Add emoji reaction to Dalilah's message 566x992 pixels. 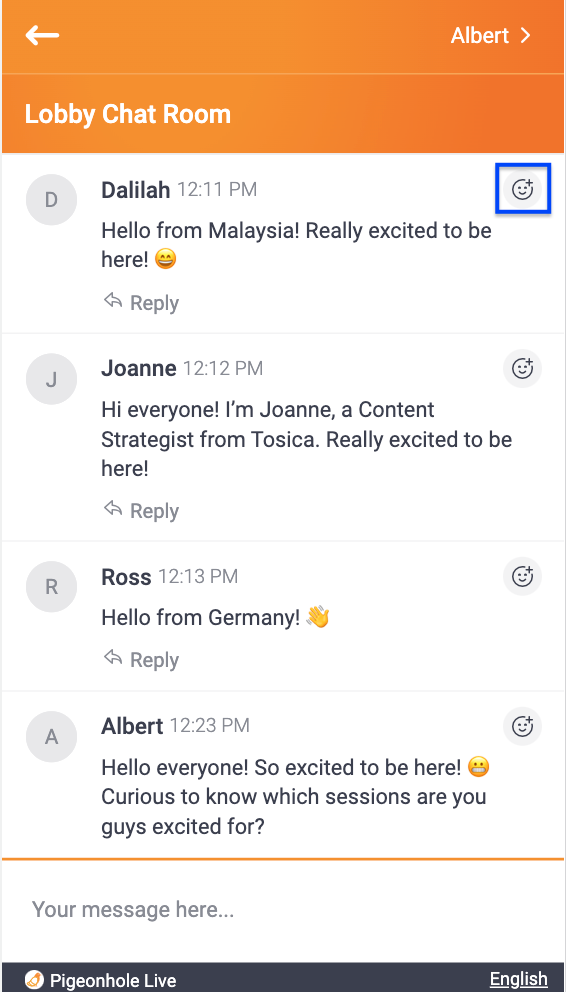pyautogui.click(x=522, y=189)
